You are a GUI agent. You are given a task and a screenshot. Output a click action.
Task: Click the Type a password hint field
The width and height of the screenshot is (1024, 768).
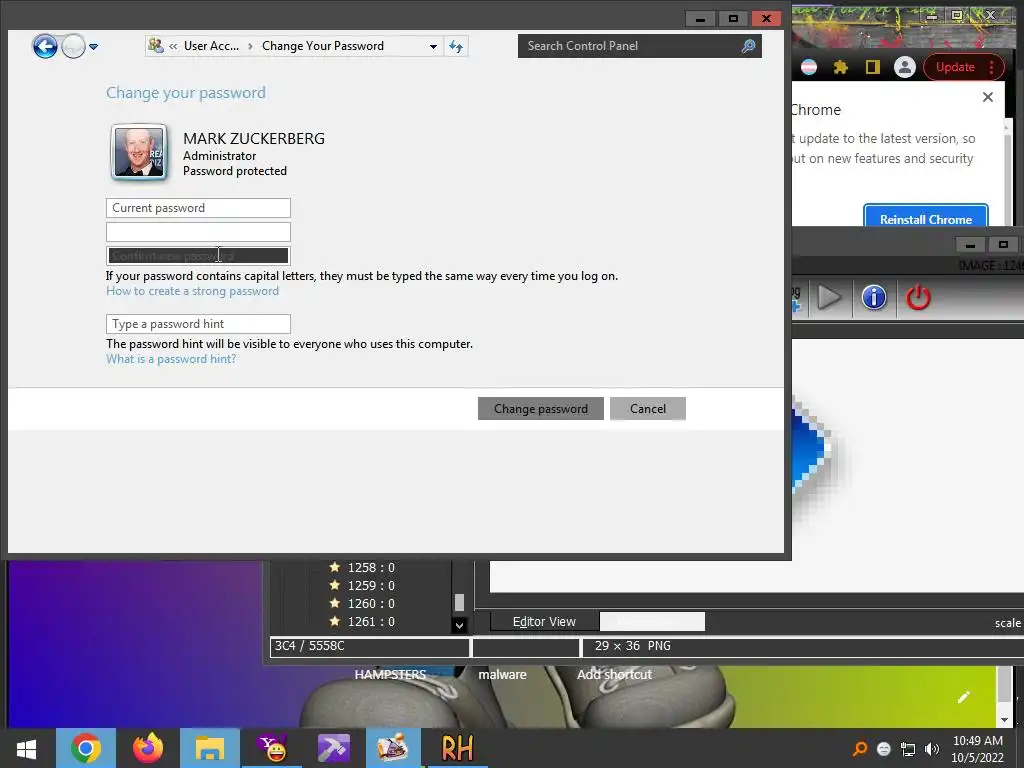[198, 324]
